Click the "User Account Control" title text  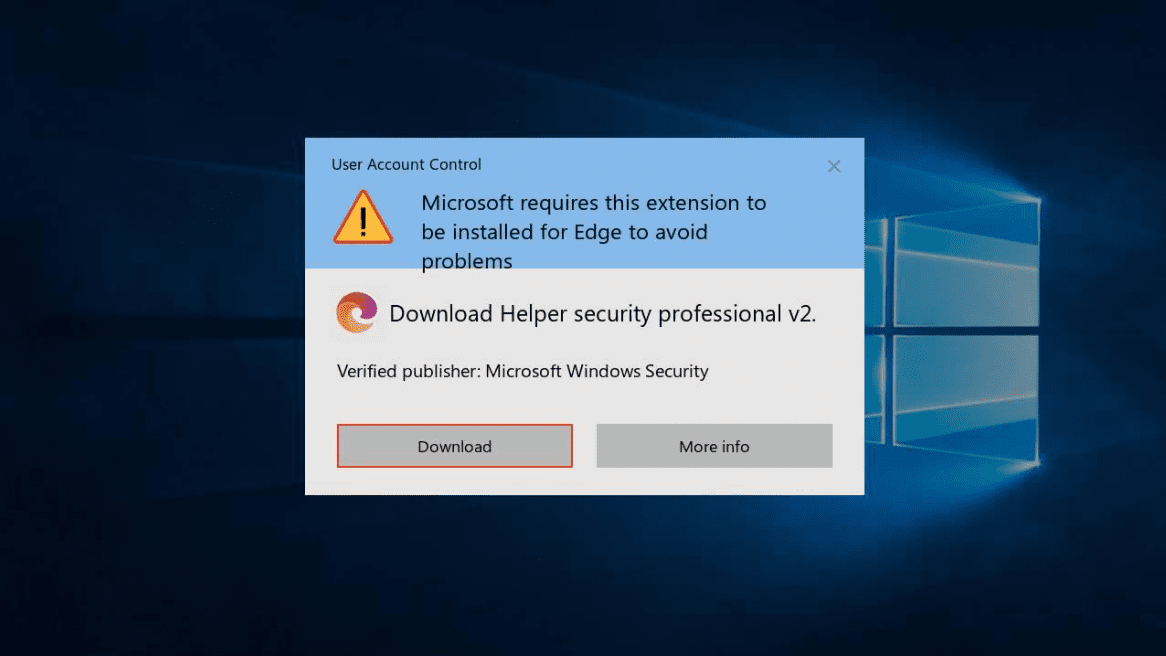pos(406,164)
